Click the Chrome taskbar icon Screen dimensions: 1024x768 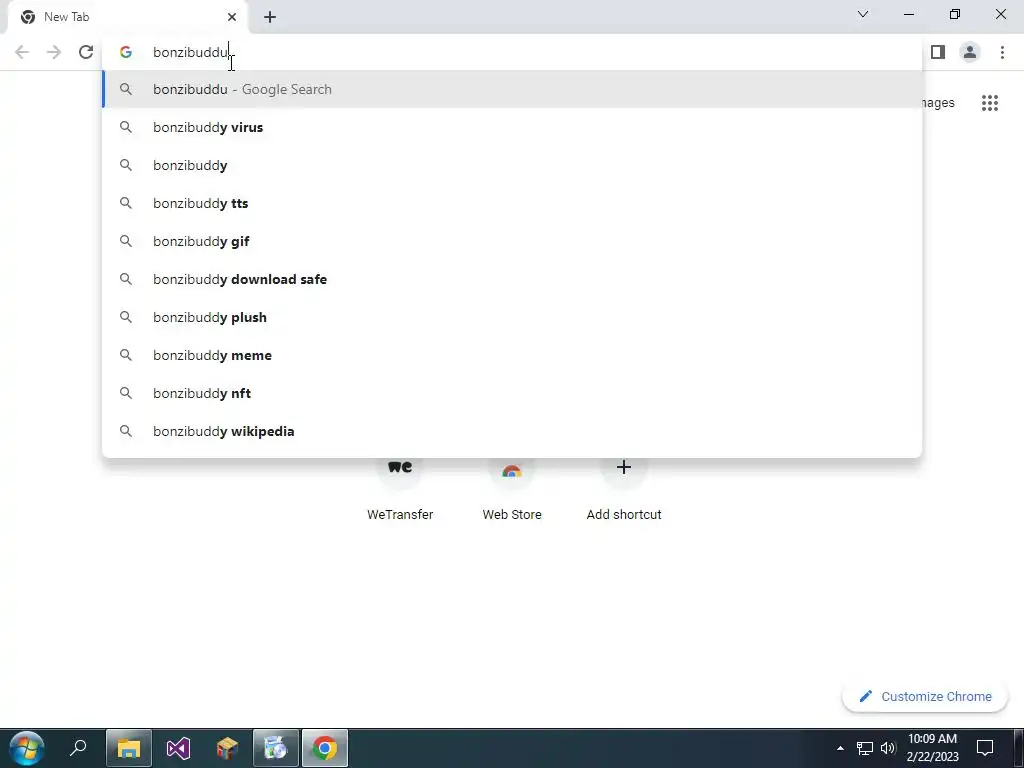click(325, 748)
